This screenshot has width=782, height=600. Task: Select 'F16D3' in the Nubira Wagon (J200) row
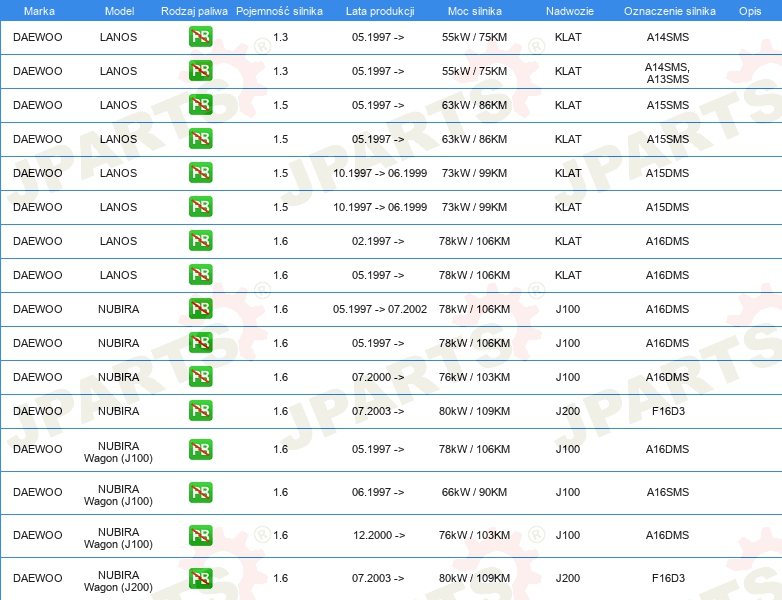668,578
